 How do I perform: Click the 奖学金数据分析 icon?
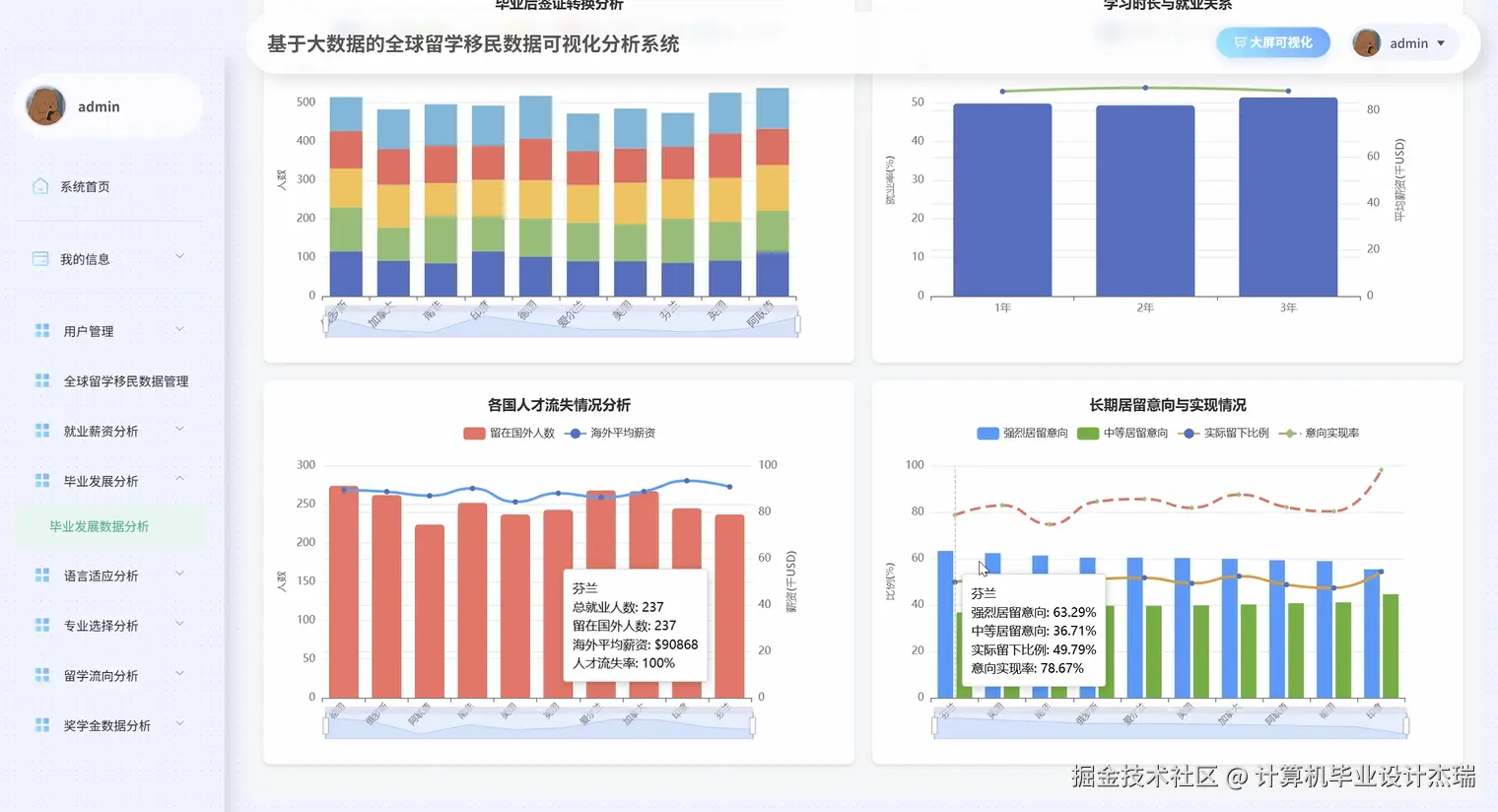pyautogui.click(x=41, y=724)
